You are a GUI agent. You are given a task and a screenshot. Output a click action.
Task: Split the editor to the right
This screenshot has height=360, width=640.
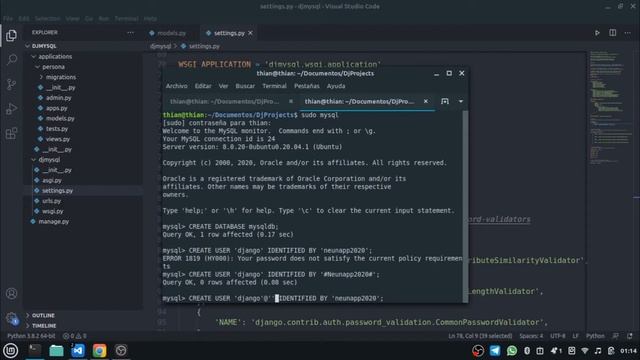coord(613,33)
